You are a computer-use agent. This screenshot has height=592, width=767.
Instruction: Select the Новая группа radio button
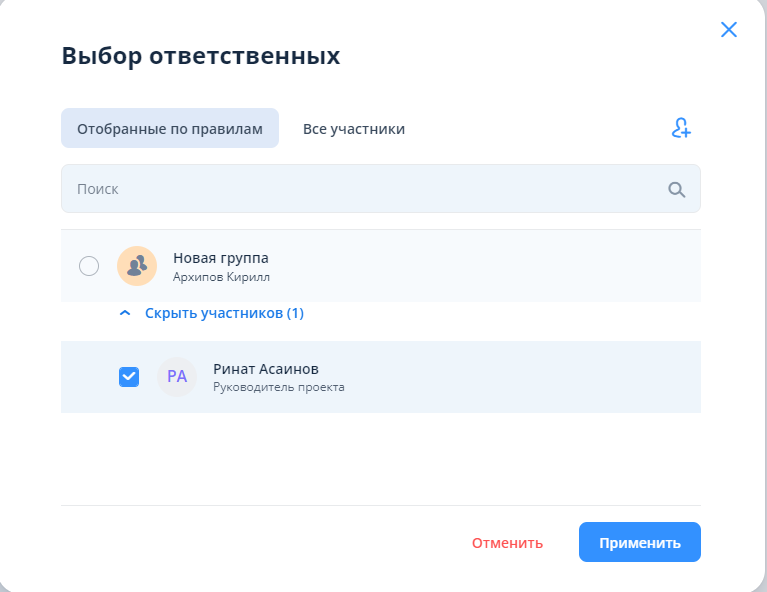[89, 265]
